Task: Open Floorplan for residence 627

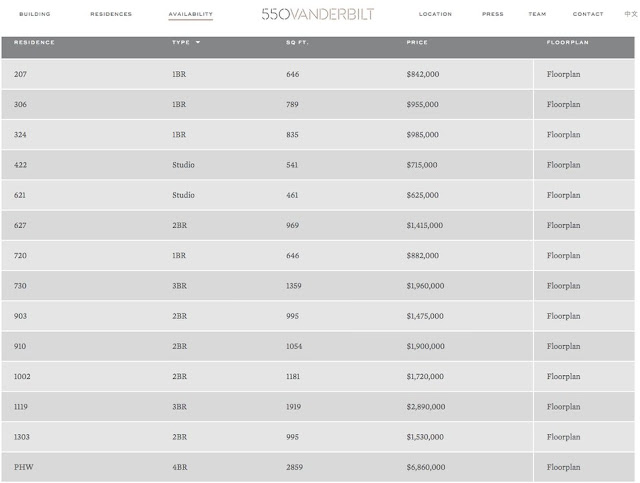Action: tap(563, 225)
